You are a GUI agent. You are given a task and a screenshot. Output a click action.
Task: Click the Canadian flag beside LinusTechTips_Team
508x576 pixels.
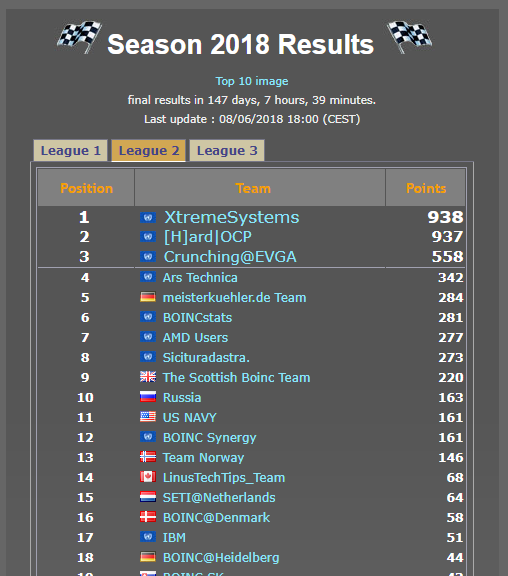coord(148,477)
